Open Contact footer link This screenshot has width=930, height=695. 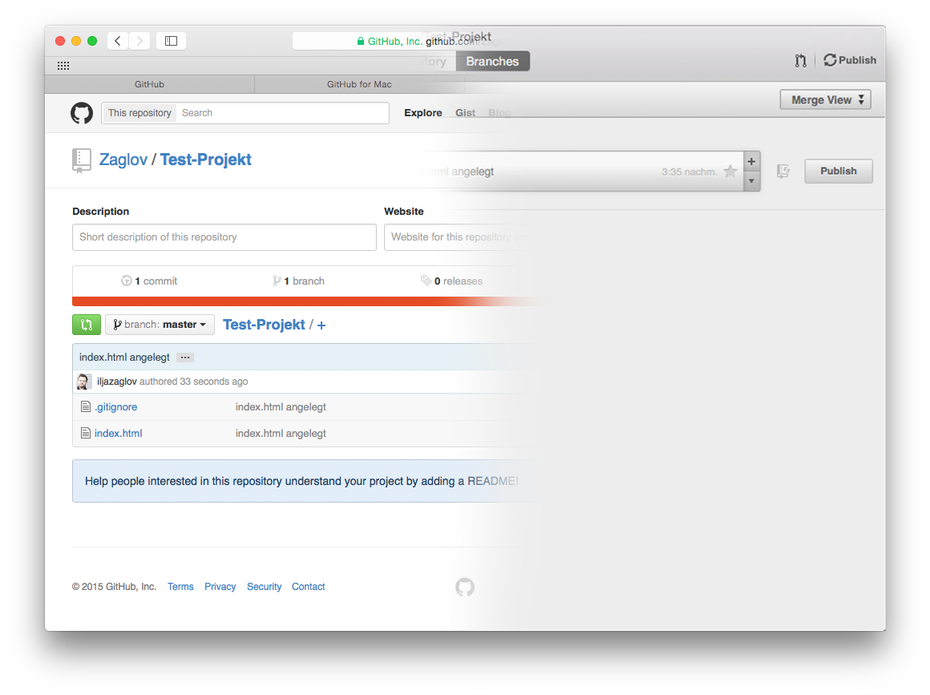coord(308,586)
